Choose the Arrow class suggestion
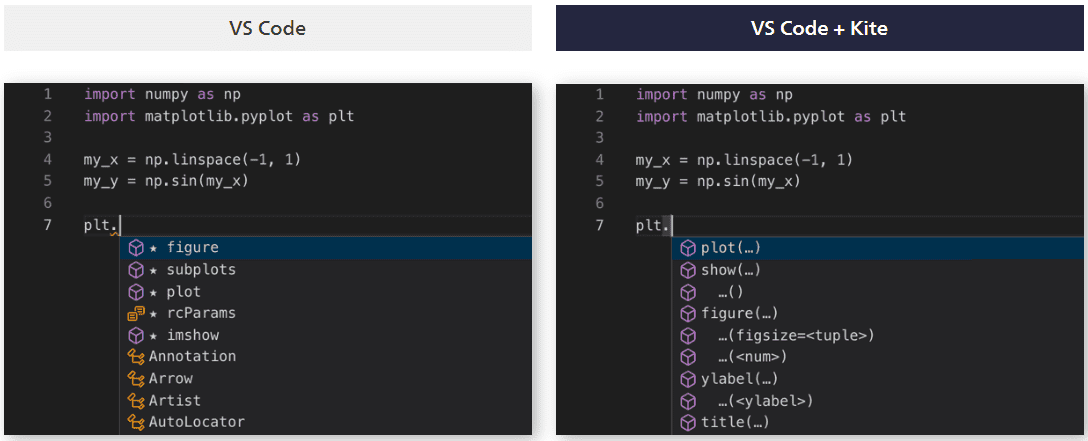Viewport: 1088px width, 441px height. click(x=326, y=379)
